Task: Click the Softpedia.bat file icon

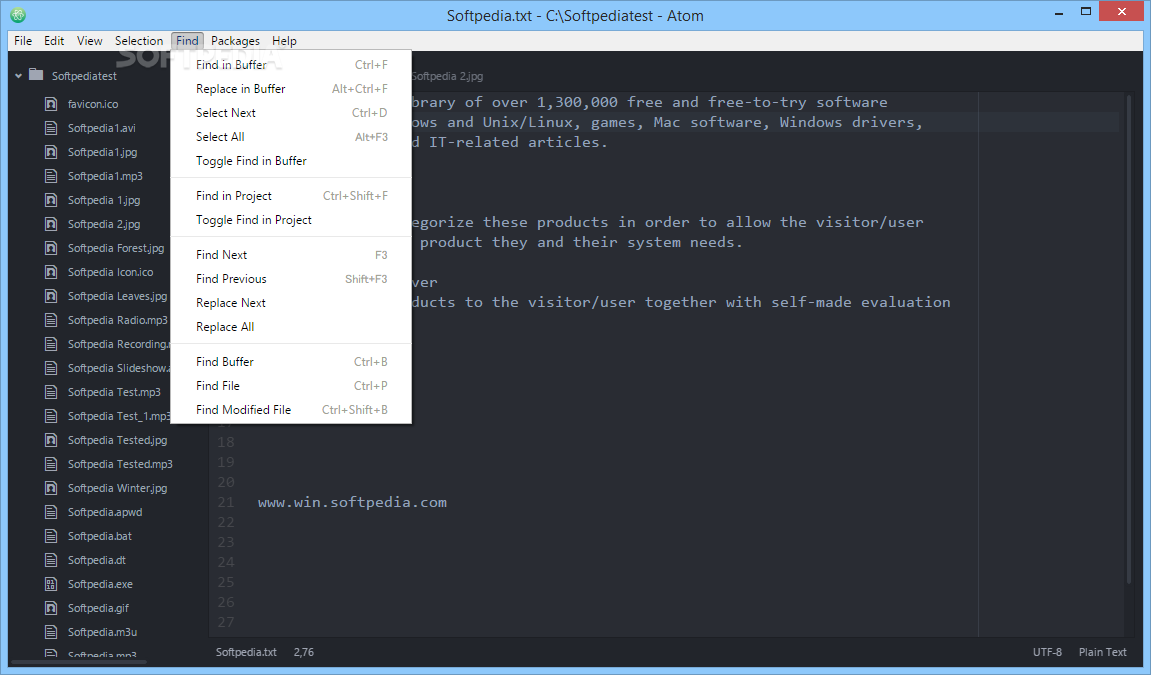Action: coord(51,536)
